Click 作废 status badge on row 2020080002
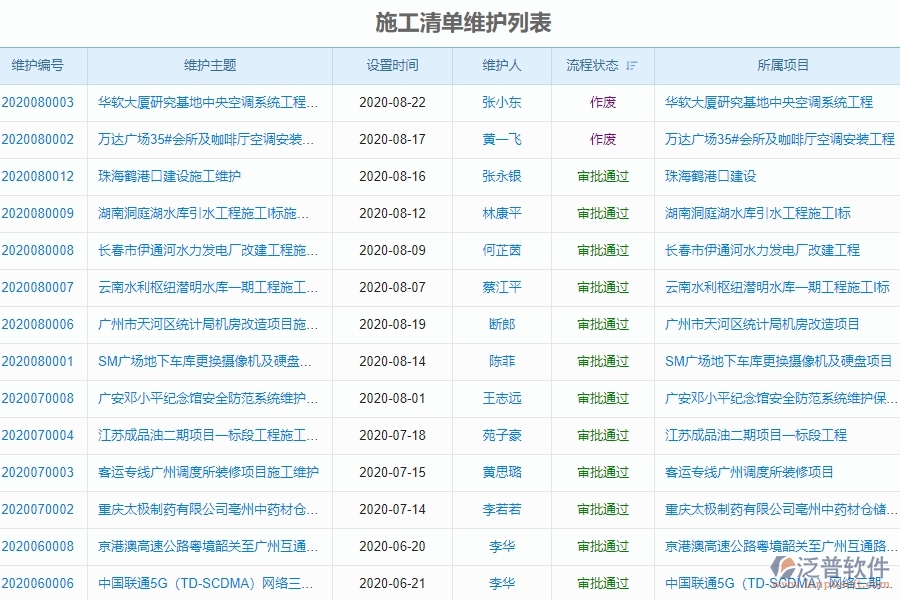Viewport: 900px width, 600px height. coord(603,140)
